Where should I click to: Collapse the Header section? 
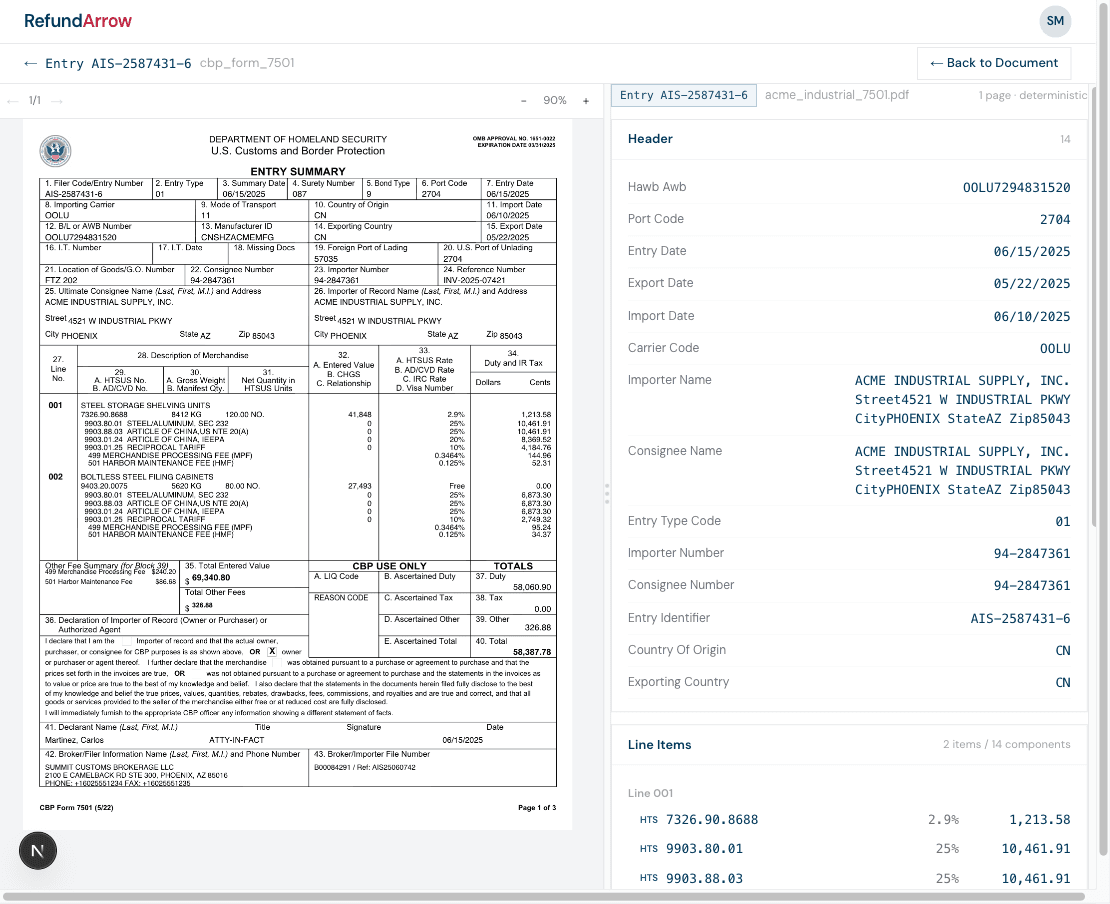(650, 139)
